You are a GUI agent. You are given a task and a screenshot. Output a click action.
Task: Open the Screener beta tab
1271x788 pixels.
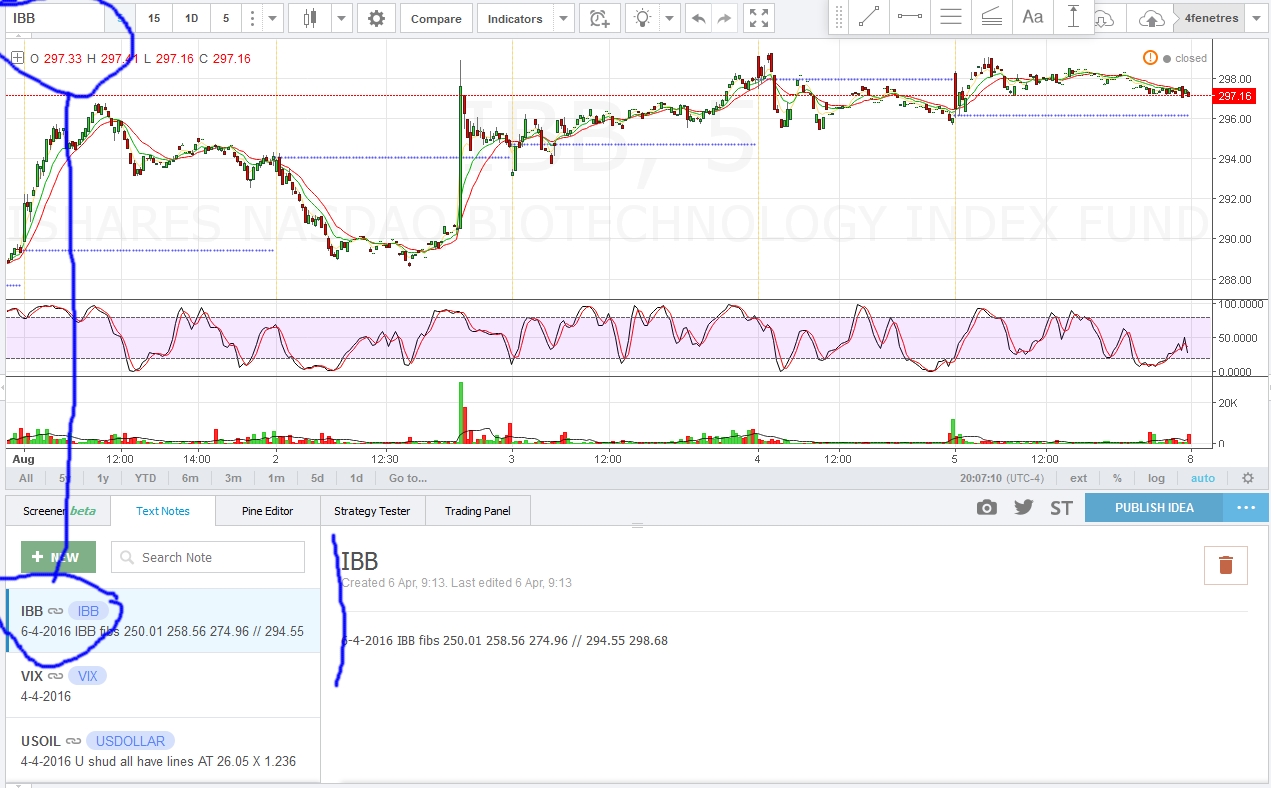tap(59, 511)
